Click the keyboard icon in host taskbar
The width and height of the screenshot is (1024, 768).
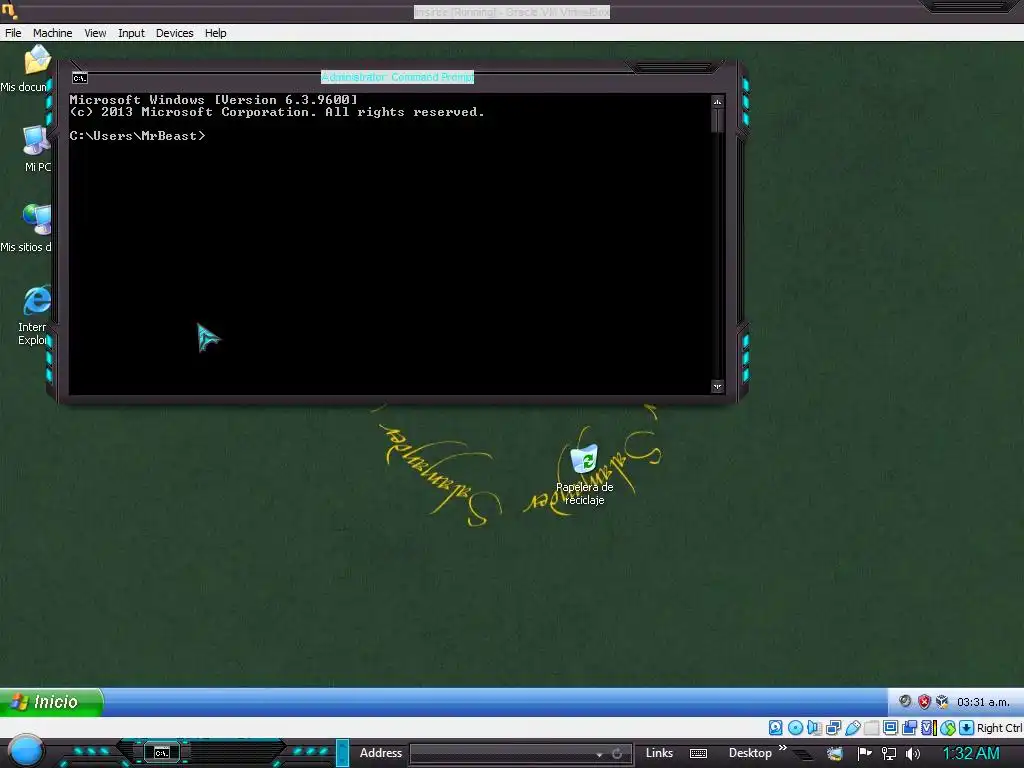coord(698,754)
